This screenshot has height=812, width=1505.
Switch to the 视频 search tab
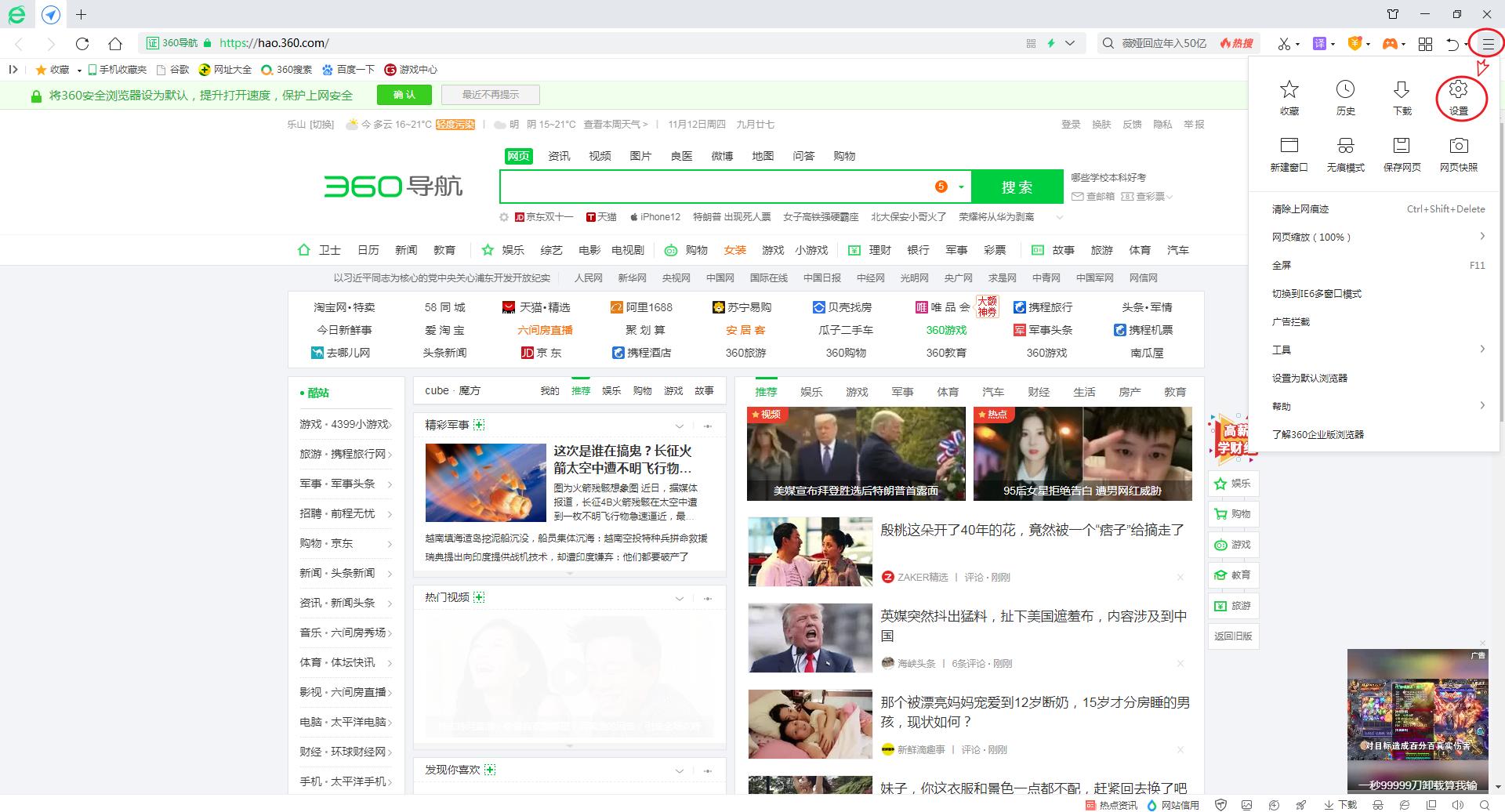(600, 155)
